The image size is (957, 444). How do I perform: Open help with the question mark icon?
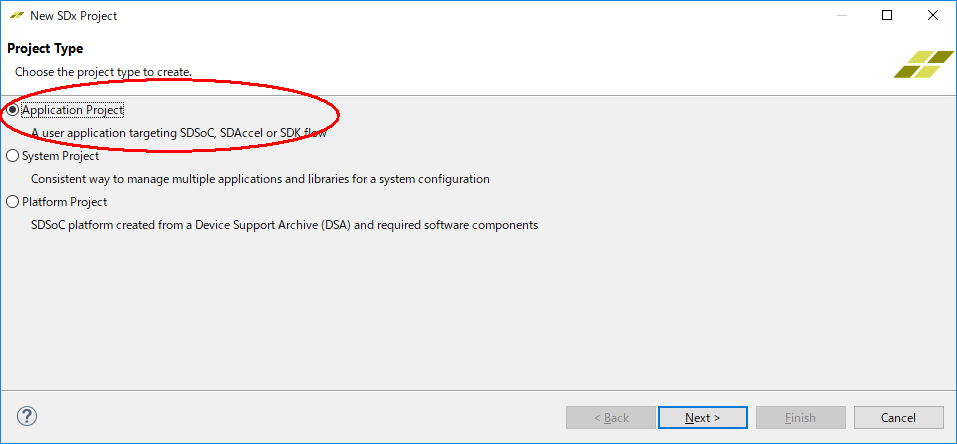27,416
